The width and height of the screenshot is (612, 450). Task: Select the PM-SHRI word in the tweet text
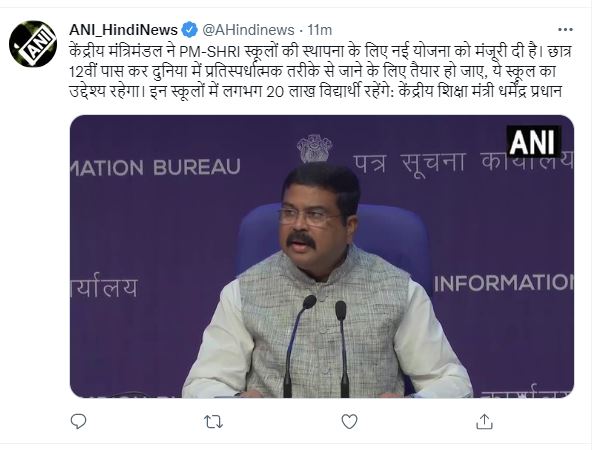click(209, 52)
